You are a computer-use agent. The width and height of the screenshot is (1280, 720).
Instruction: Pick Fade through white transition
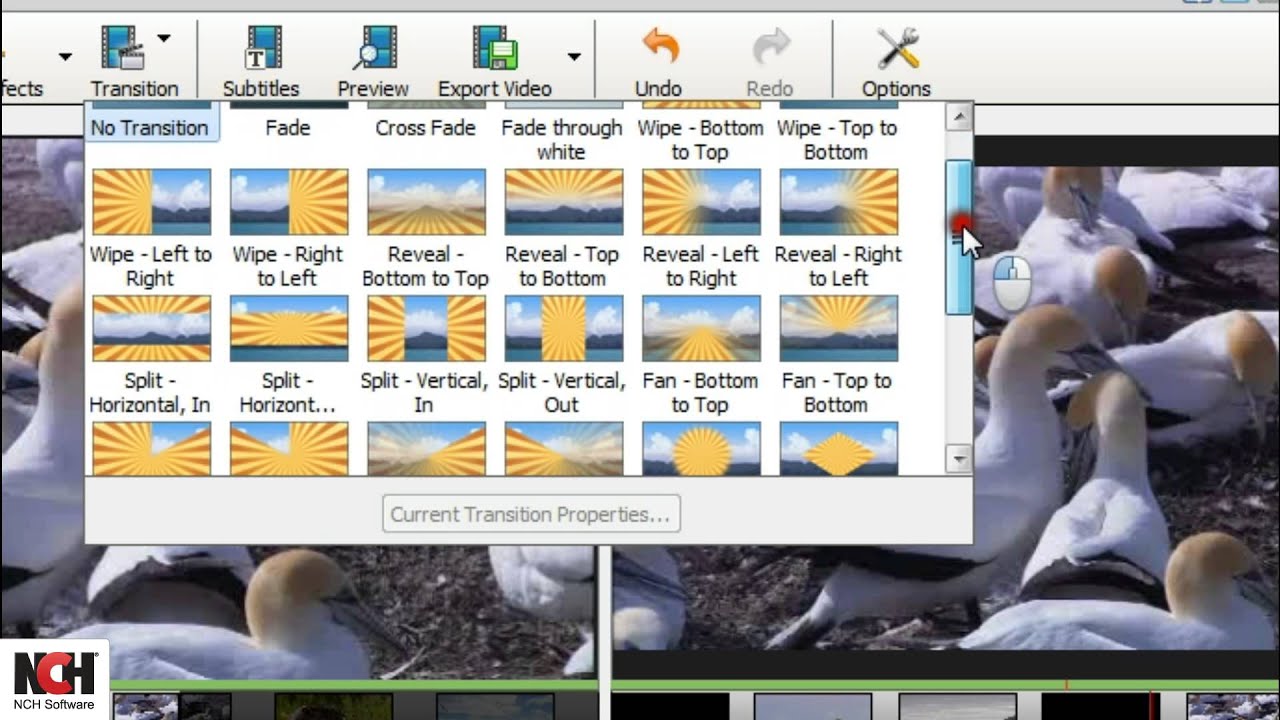(562, 140)
